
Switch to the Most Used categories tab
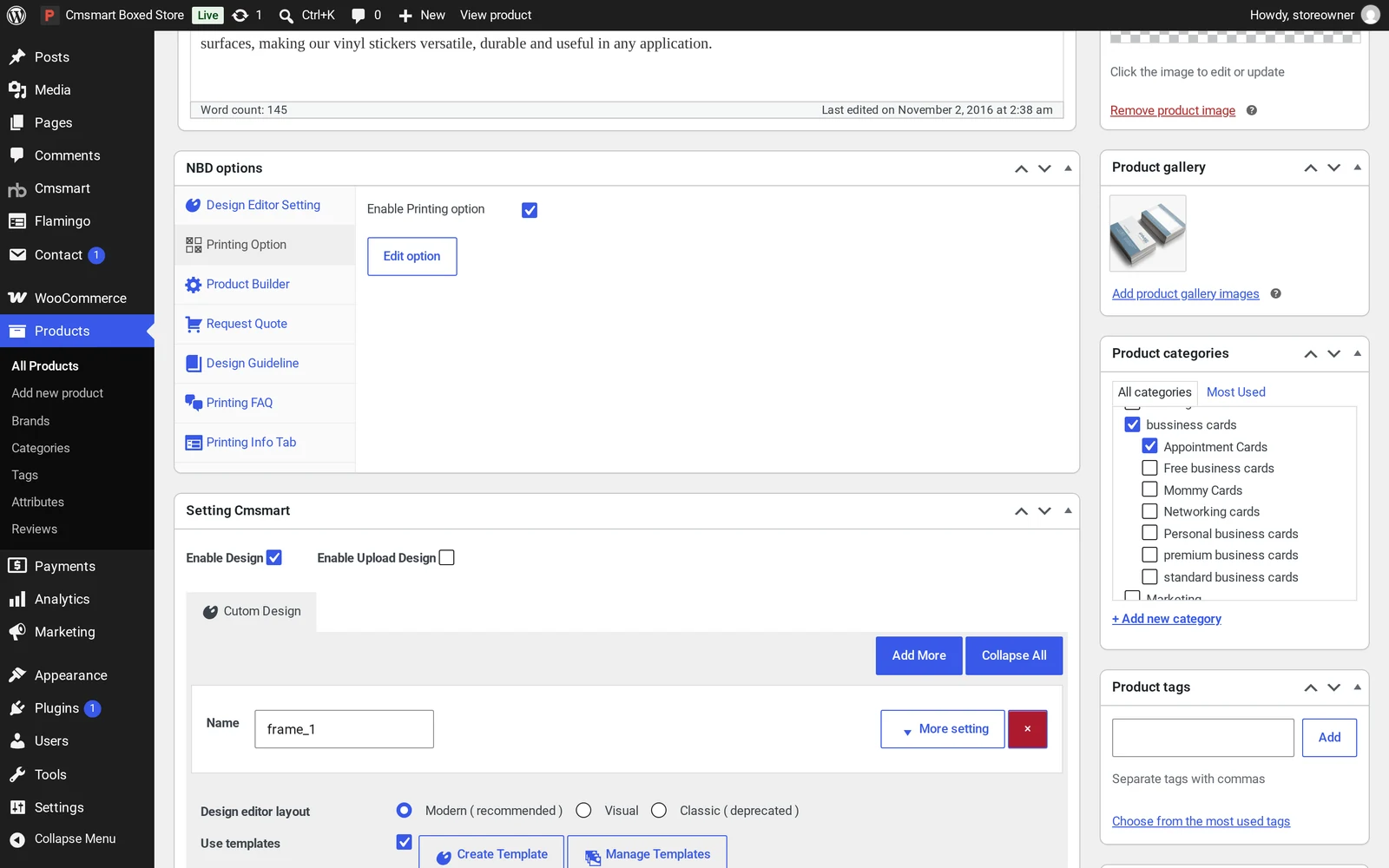point(1235,392)
